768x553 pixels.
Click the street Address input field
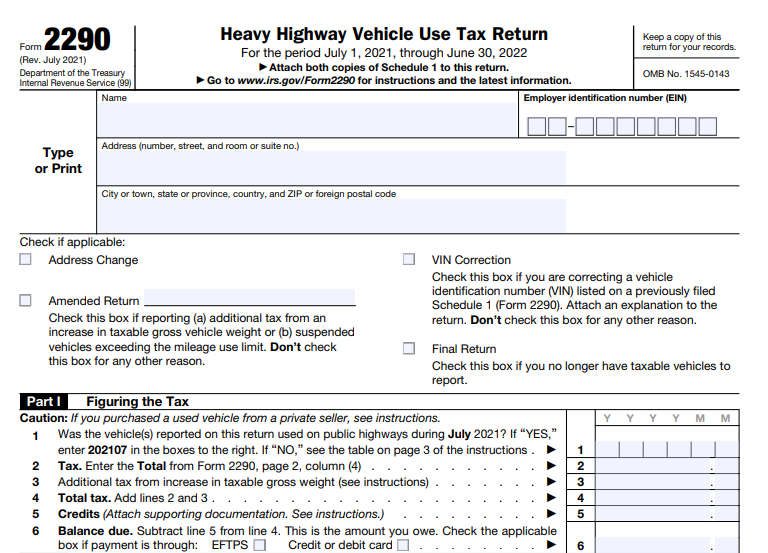332,168
